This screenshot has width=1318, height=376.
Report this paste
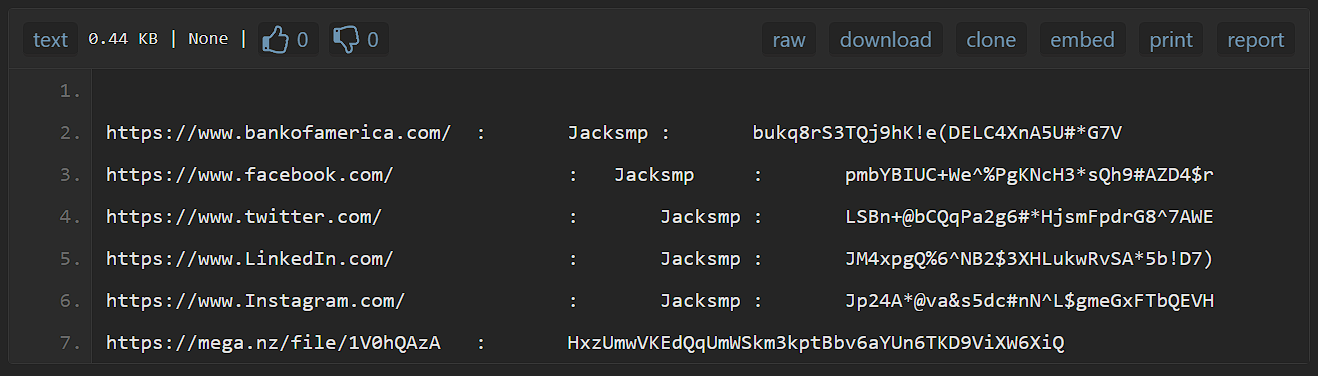[1256, 40]
